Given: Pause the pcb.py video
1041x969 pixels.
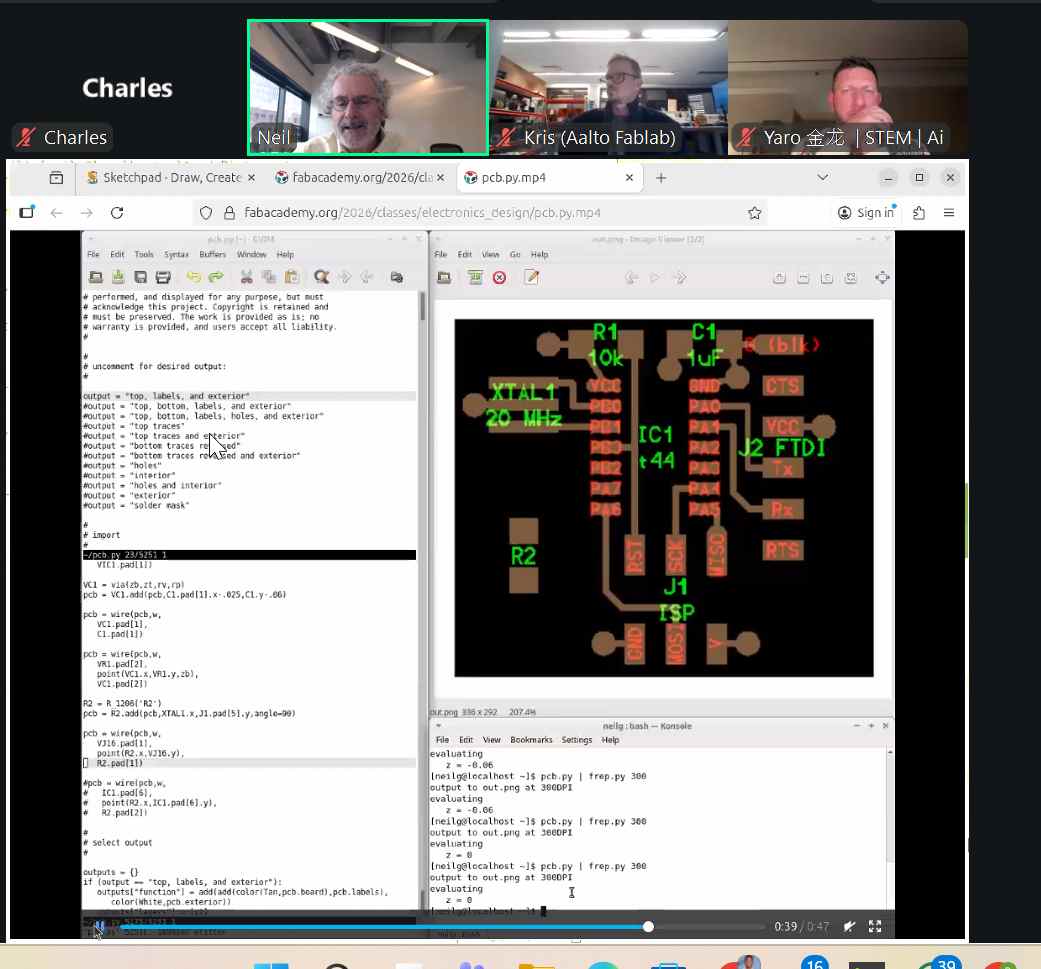Looking at the screenshot, I should pyautogui.click(x=100, y=926).
